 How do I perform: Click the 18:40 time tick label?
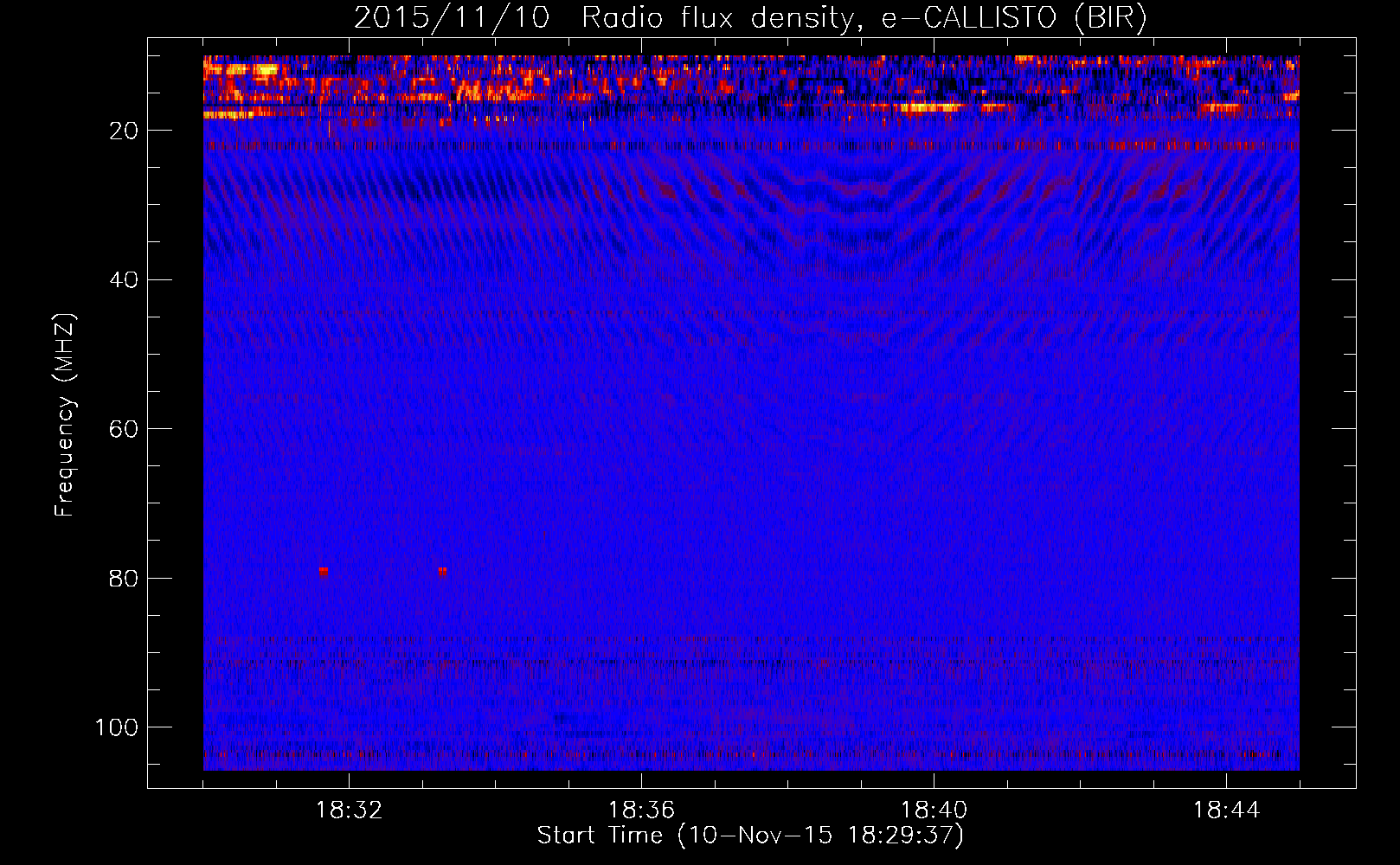pos(934,811)
